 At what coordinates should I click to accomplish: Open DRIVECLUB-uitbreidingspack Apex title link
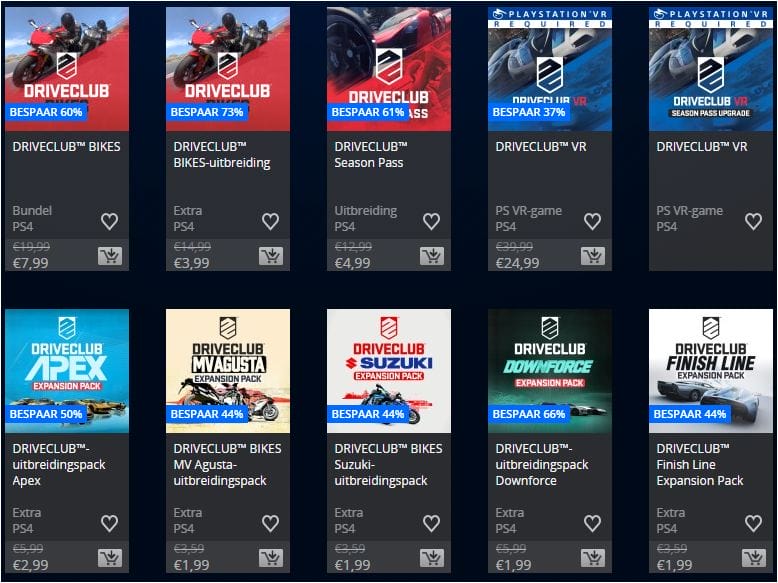[59, 464]
